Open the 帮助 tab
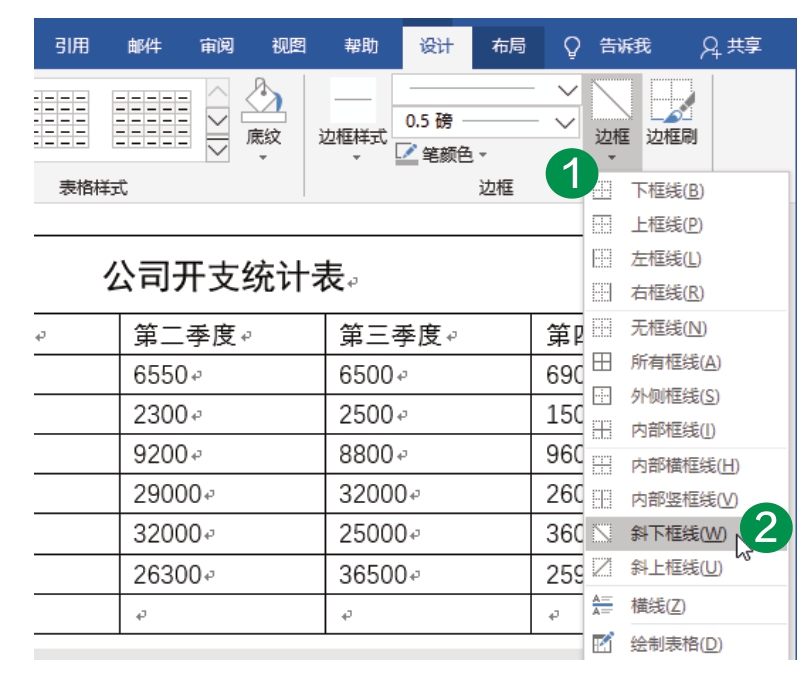Viewport: 809px width, 688px height. (361, 46)
